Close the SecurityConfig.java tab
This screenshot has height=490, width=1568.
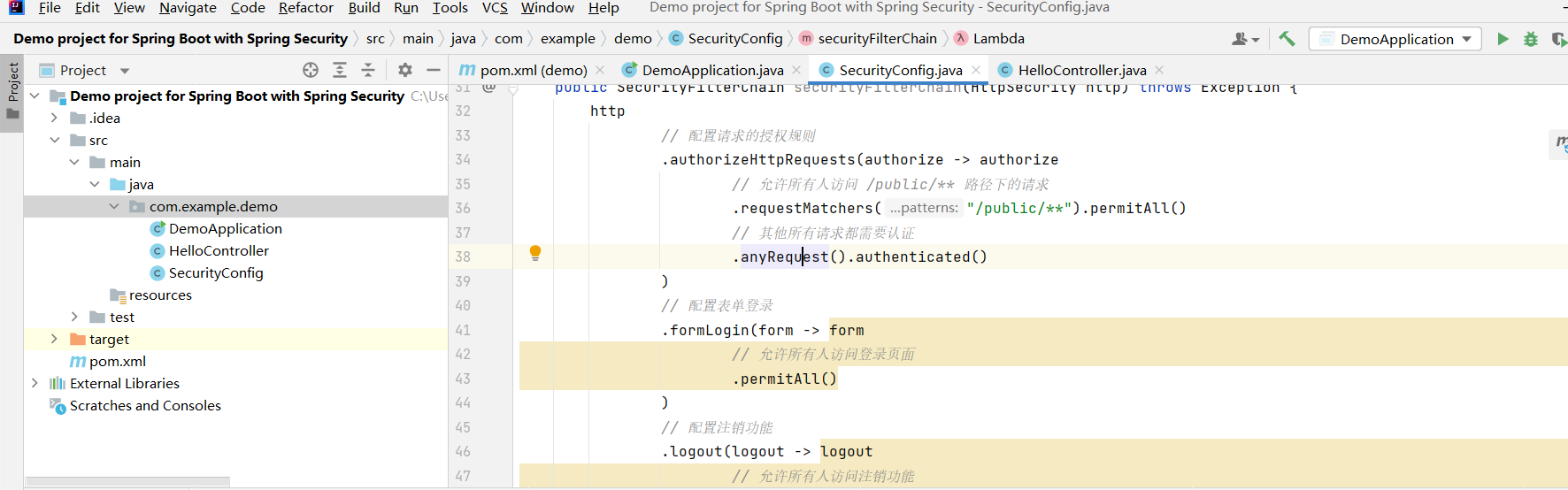tap(976, 70)
